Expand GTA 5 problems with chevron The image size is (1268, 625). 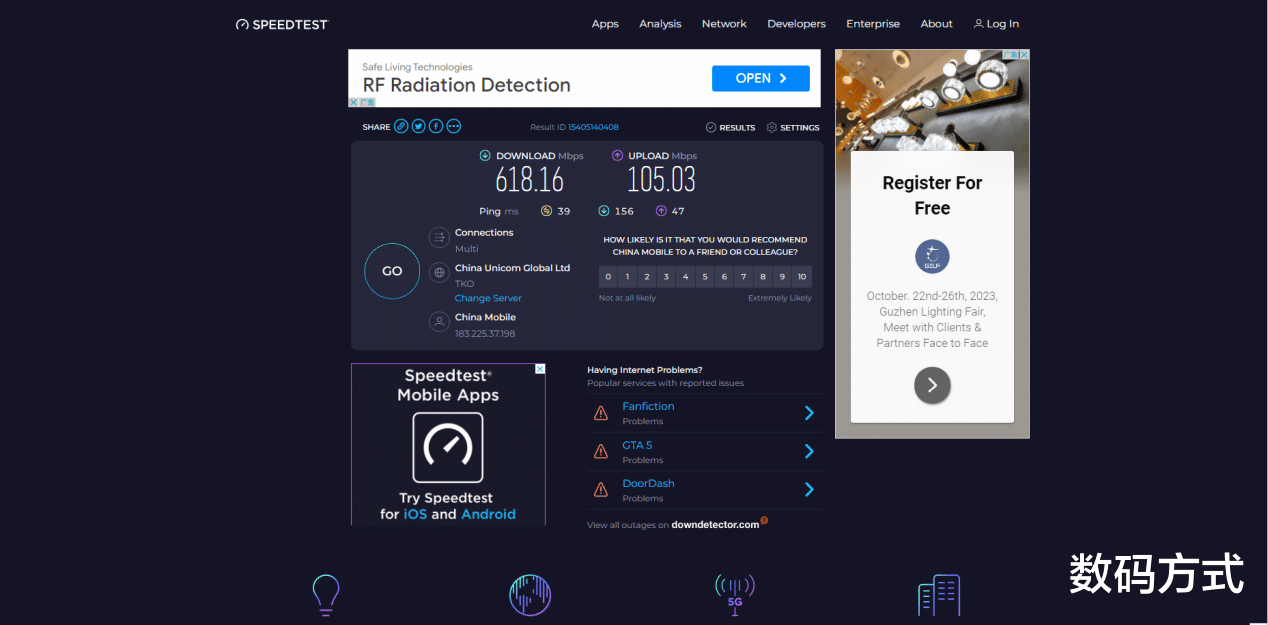[809, 451]
